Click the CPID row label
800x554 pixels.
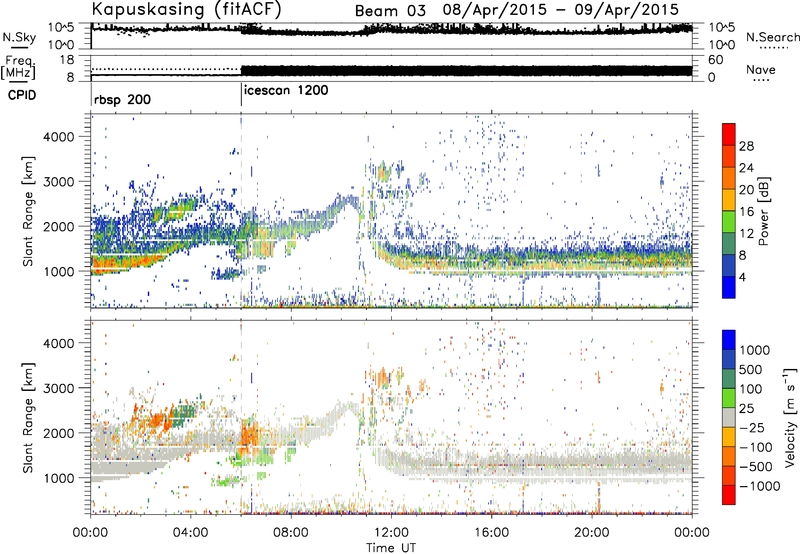click(x=22, y=95)
